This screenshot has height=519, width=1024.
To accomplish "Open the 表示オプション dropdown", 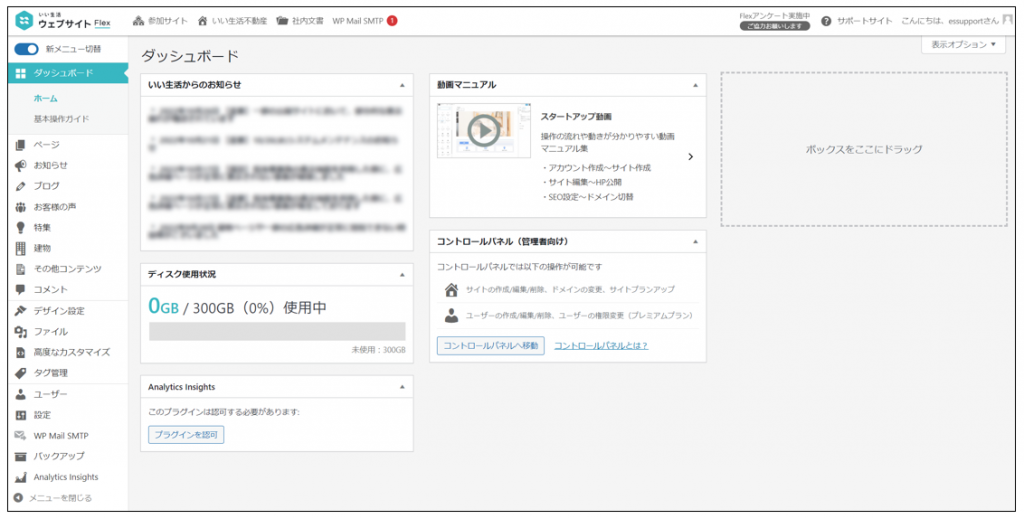I will pos(963,45).
